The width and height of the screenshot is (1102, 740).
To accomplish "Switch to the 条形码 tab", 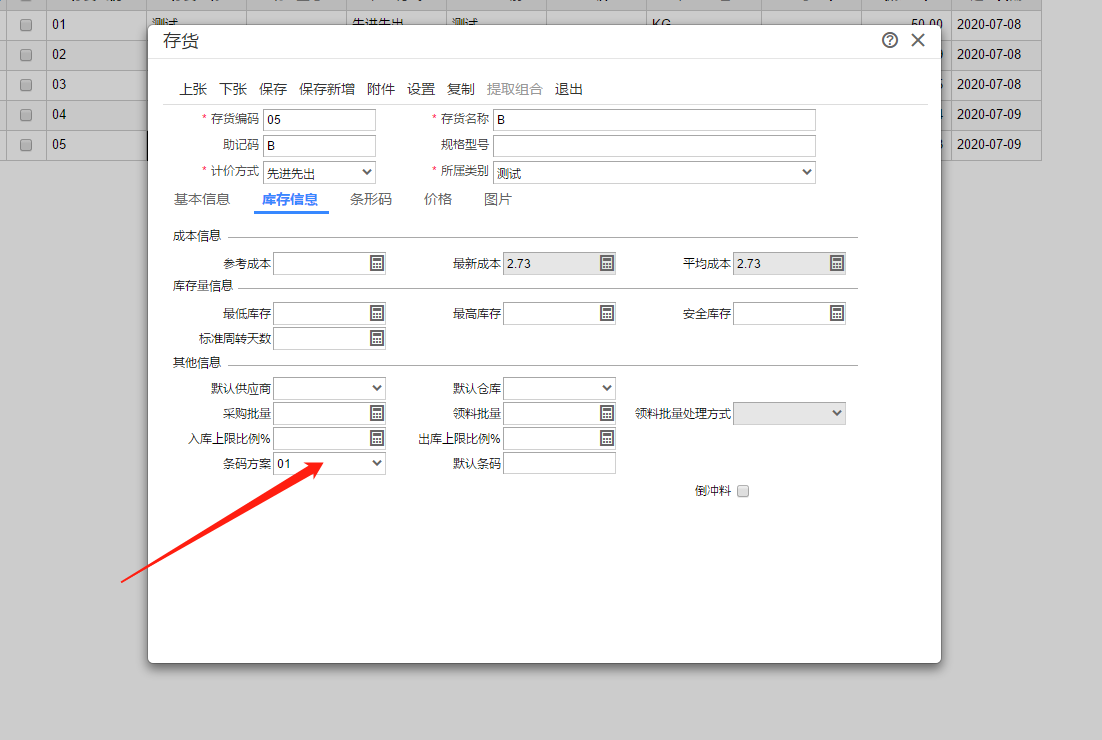I will tap(370, 200).
